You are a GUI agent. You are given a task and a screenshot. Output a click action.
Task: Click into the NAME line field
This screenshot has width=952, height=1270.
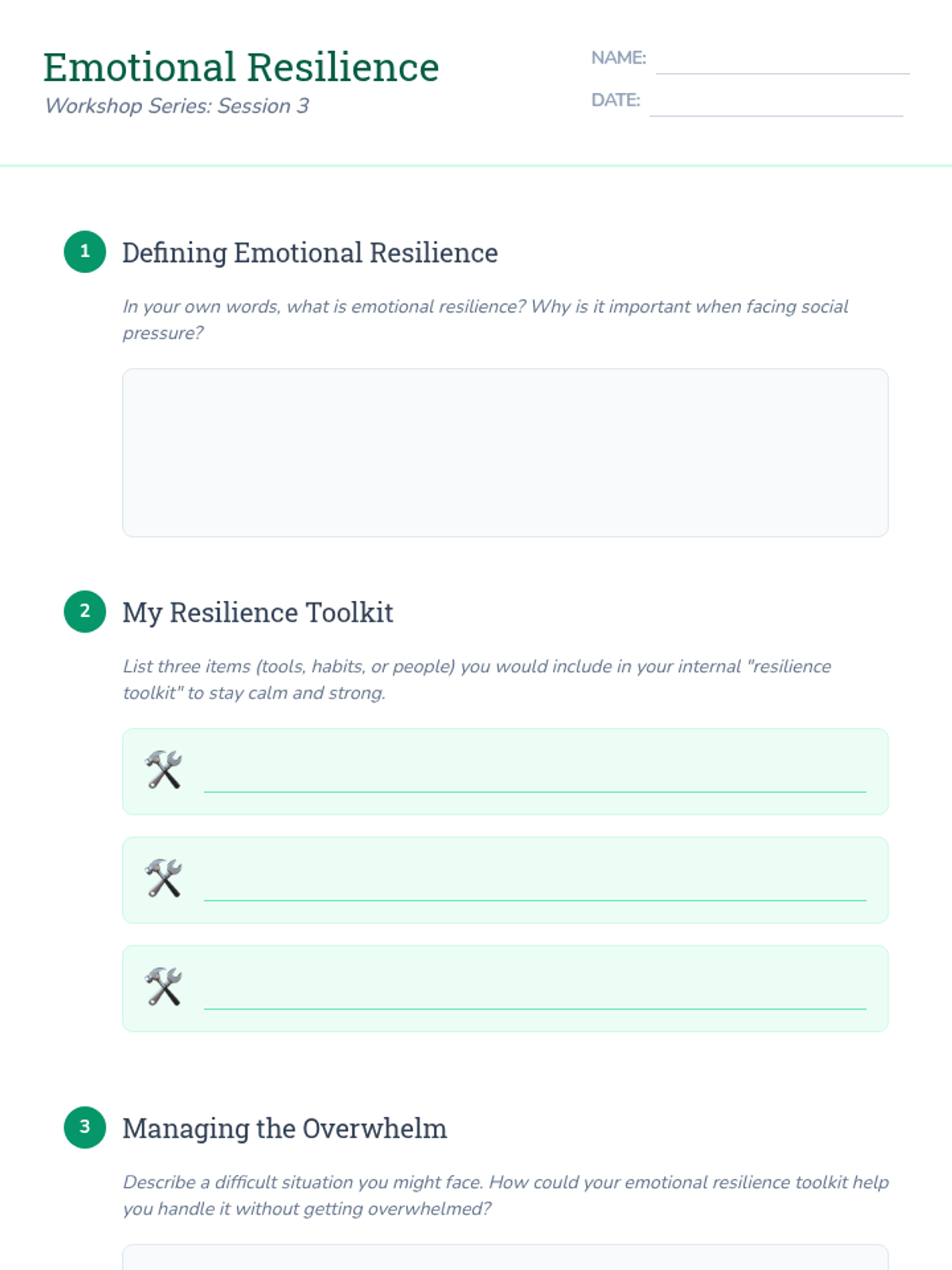[x=782, y=60]
